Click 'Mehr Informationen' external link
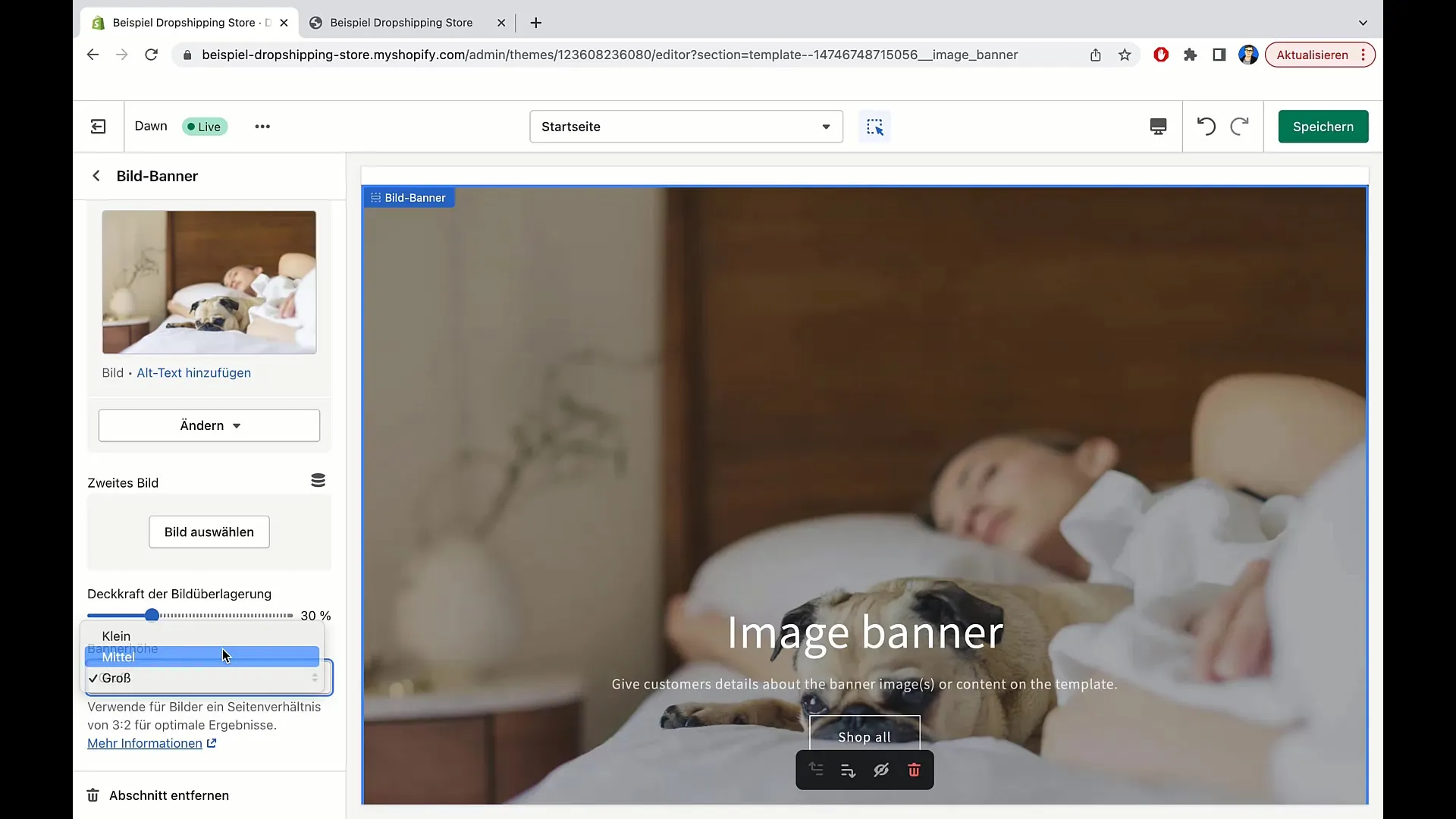Image resolution: width=1456 pixels, height=819 pixels. pyautogui.click(x=152, y=743)
